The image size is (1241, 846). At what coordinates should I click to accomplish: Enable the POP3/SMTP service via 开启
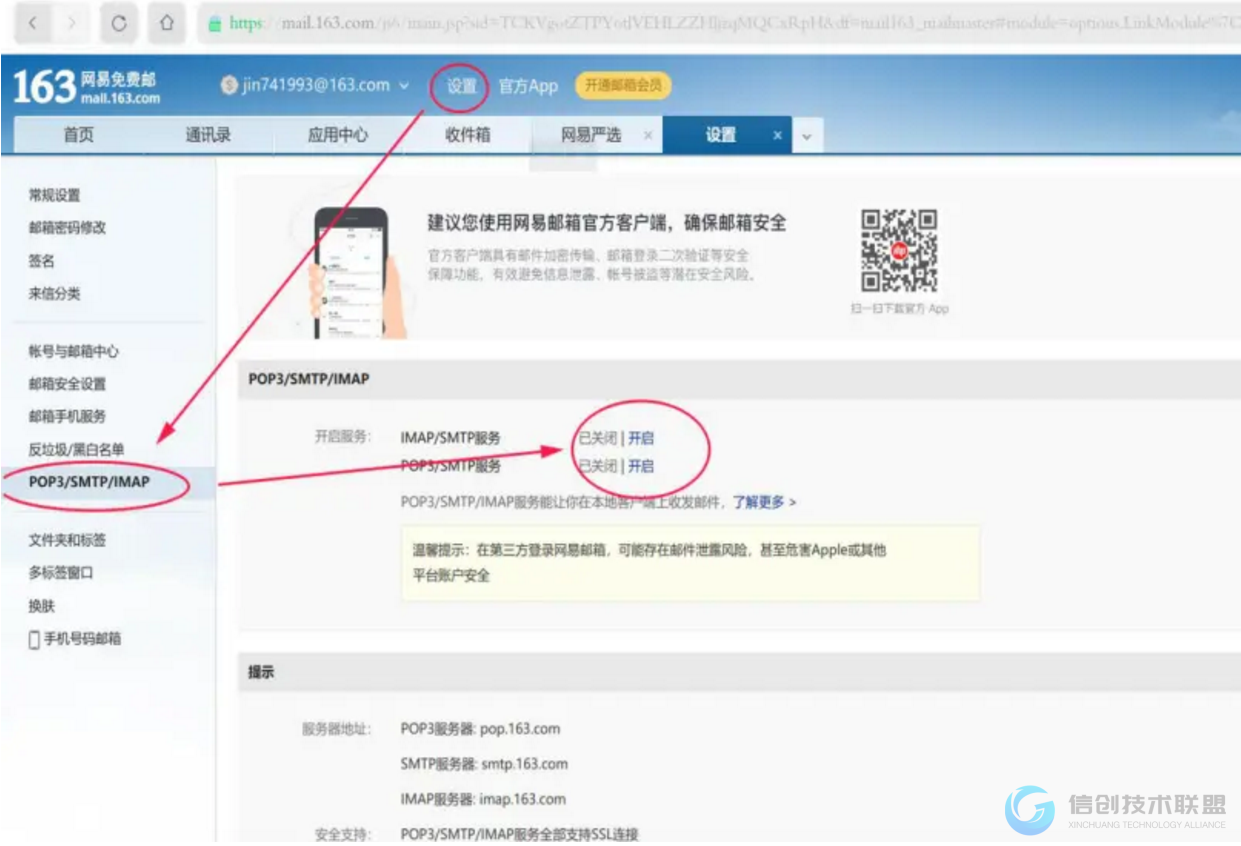pos(640,466)
